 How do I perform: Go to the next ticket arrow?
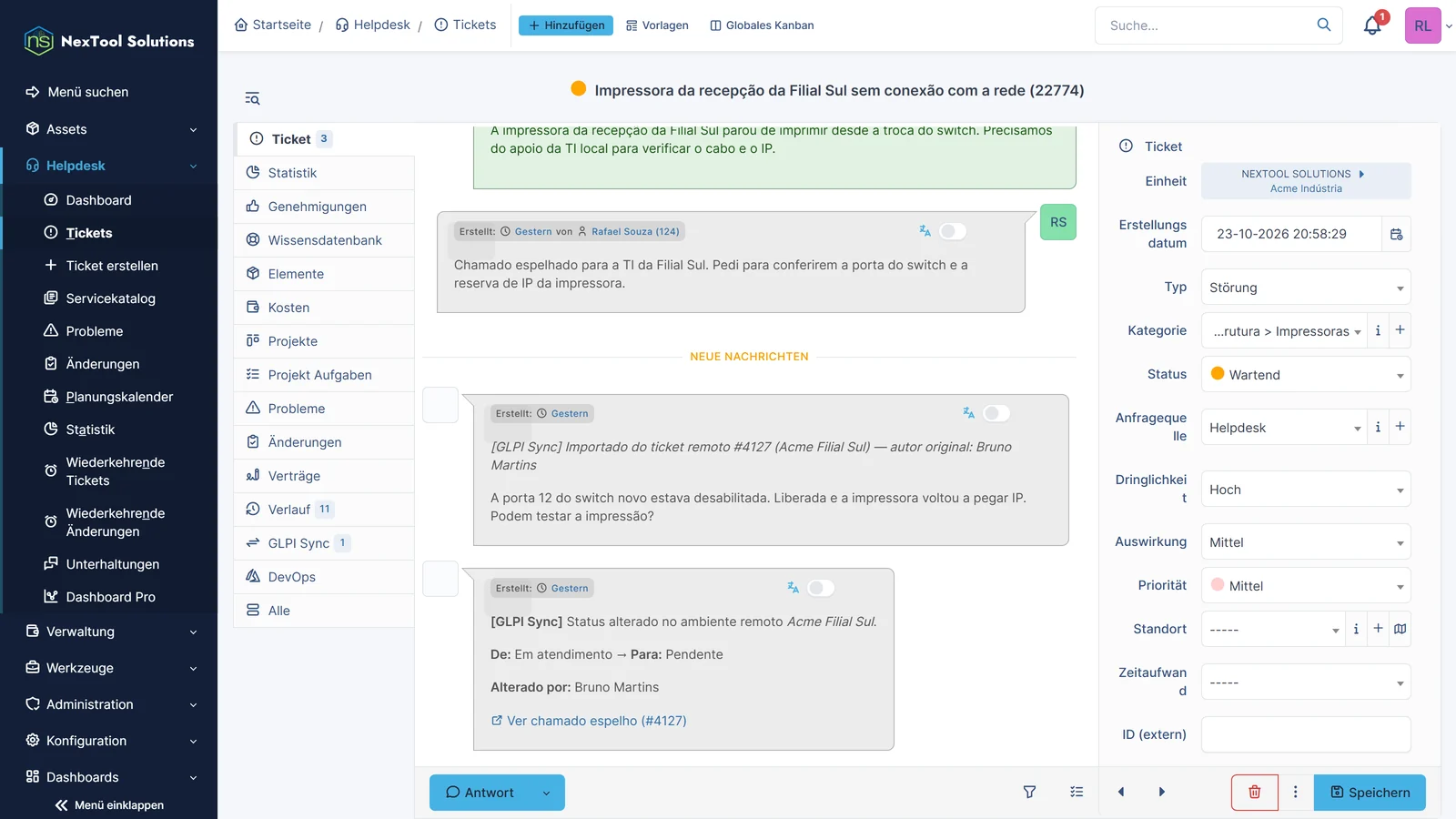point(1162,793)
